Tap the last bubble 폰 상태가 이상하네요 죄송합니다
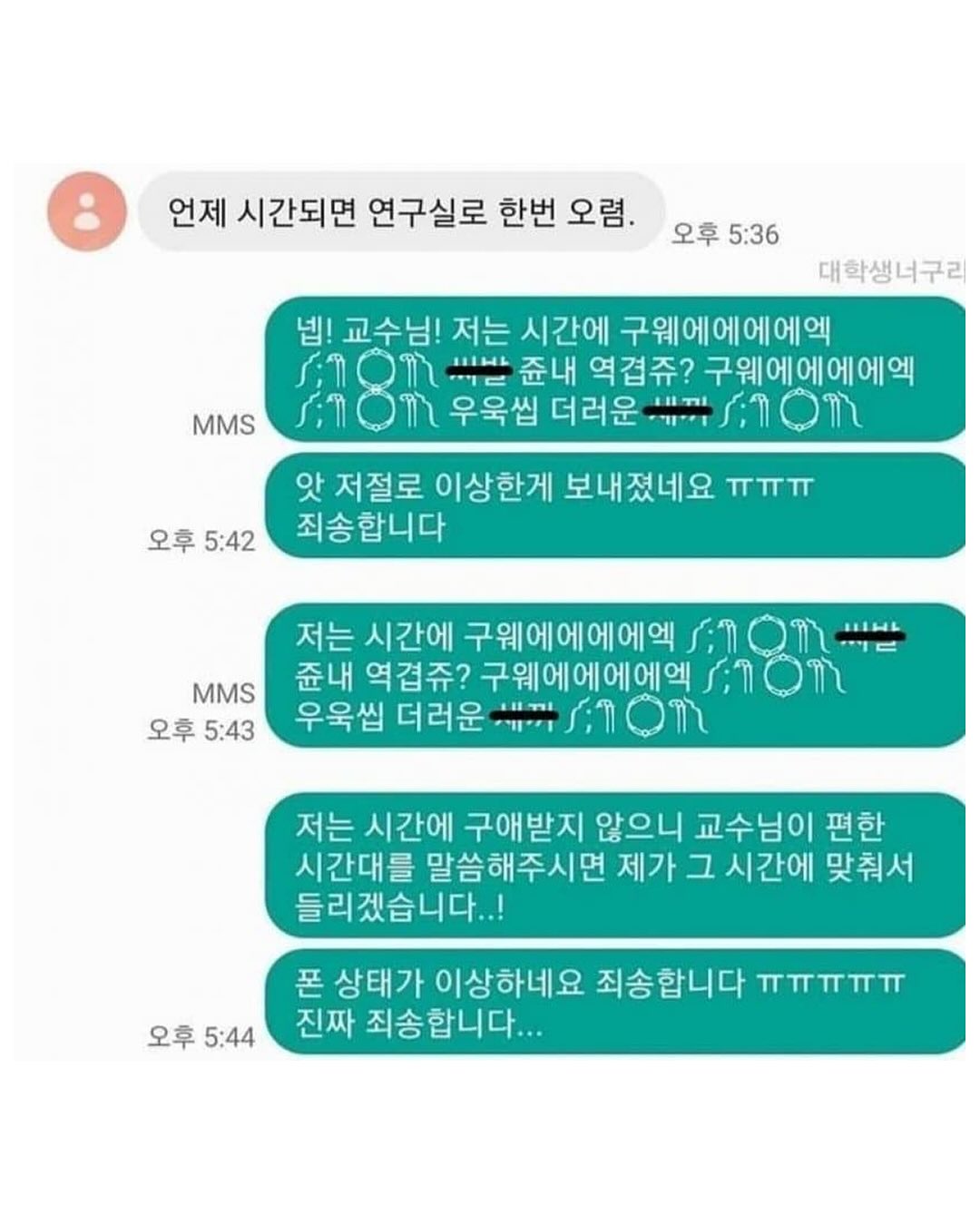Screen dimensions: 980x1225 [x=615, y=1002]
